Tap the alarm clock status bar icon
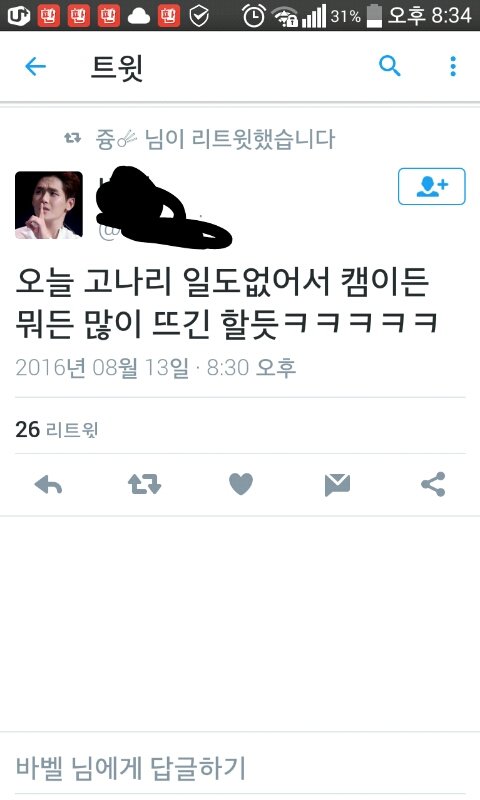 click(x=253, y=16)
